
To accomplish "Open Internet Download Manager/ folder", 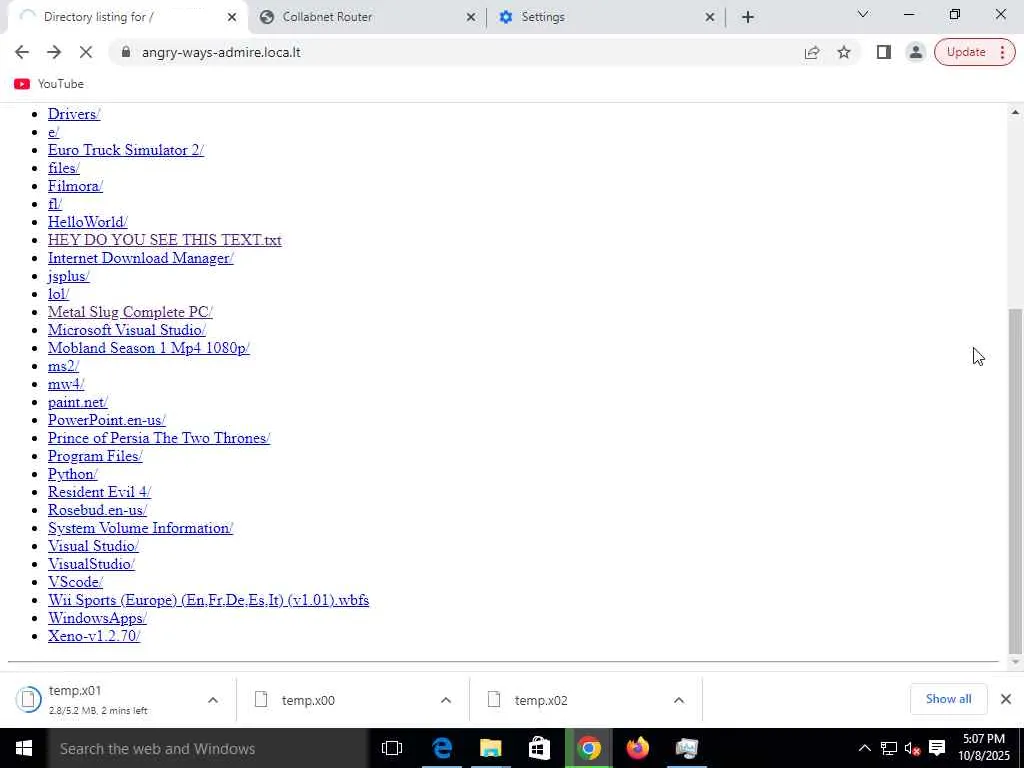I will tap(140, 258).
